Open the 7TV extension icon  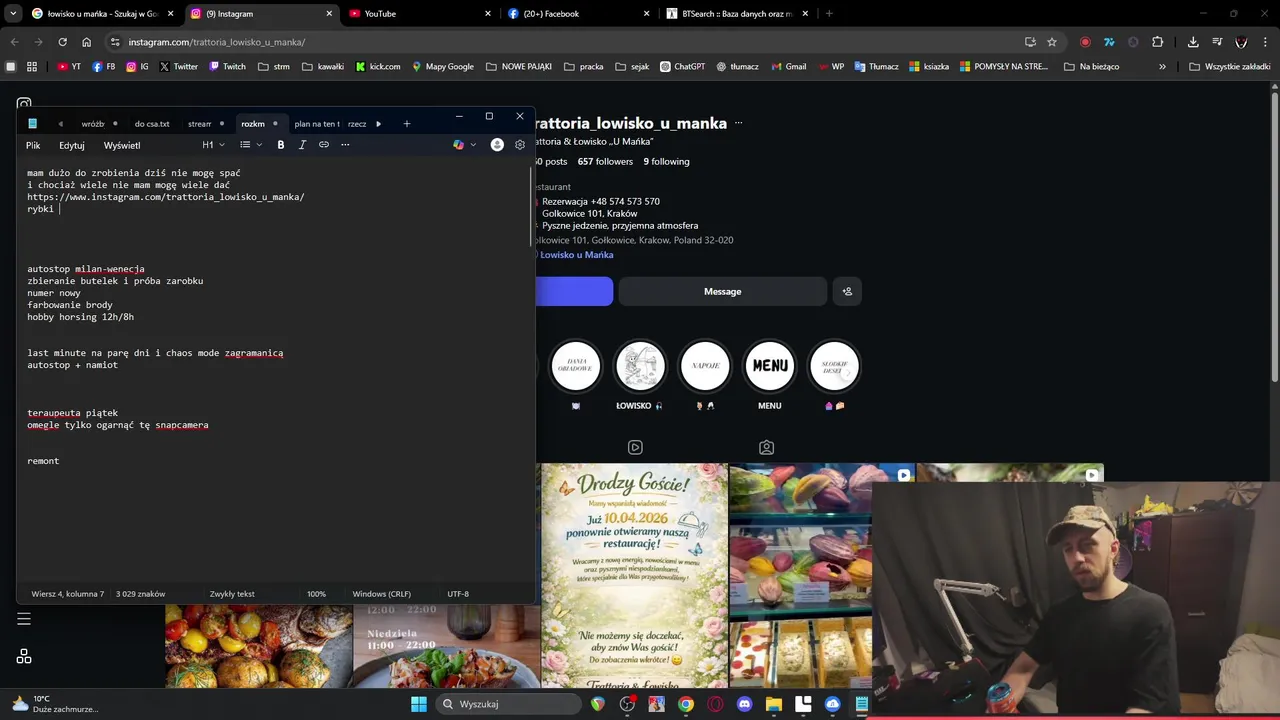(x=1109, y=42)
